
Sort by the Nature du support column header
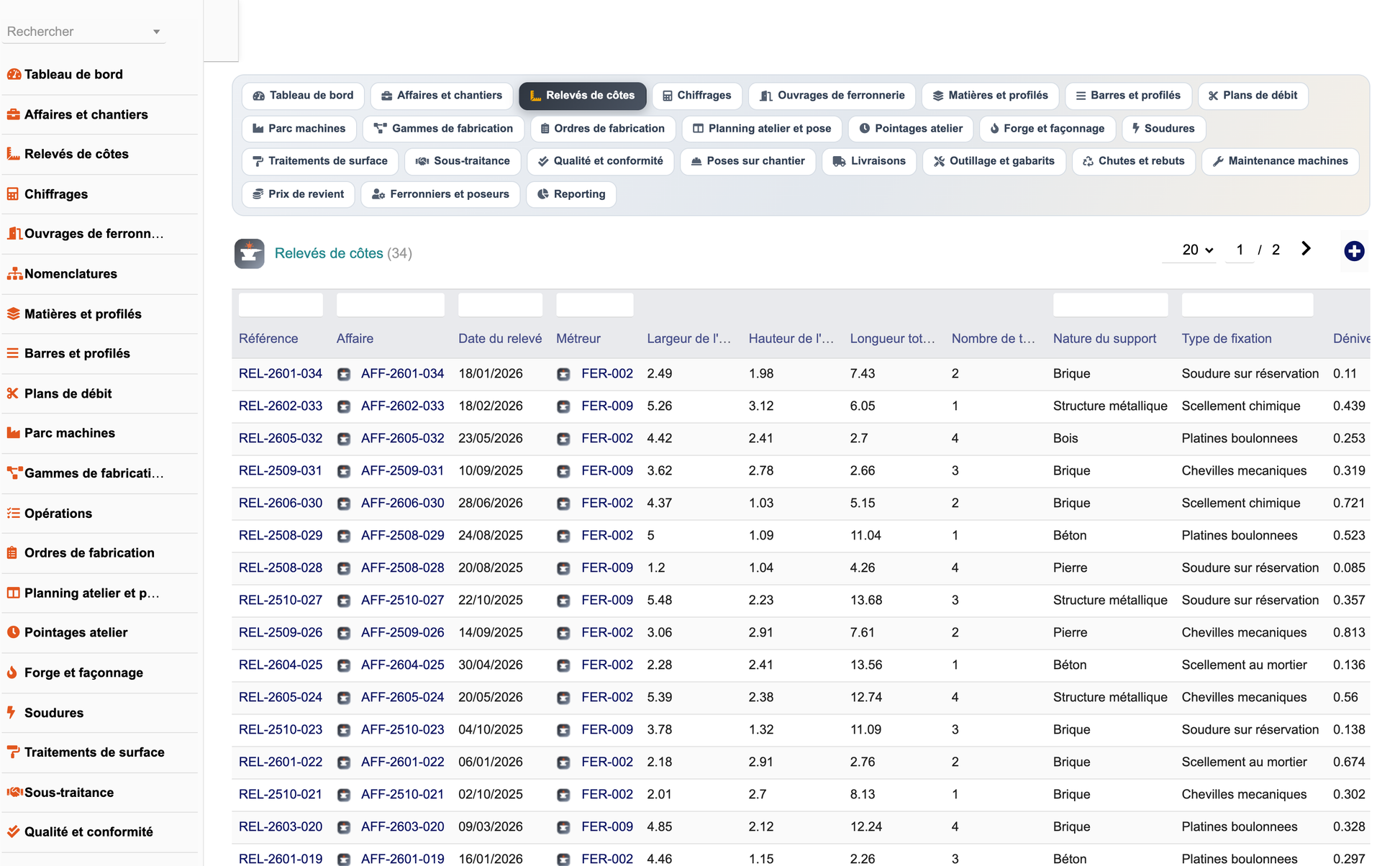pos(1105,339)
